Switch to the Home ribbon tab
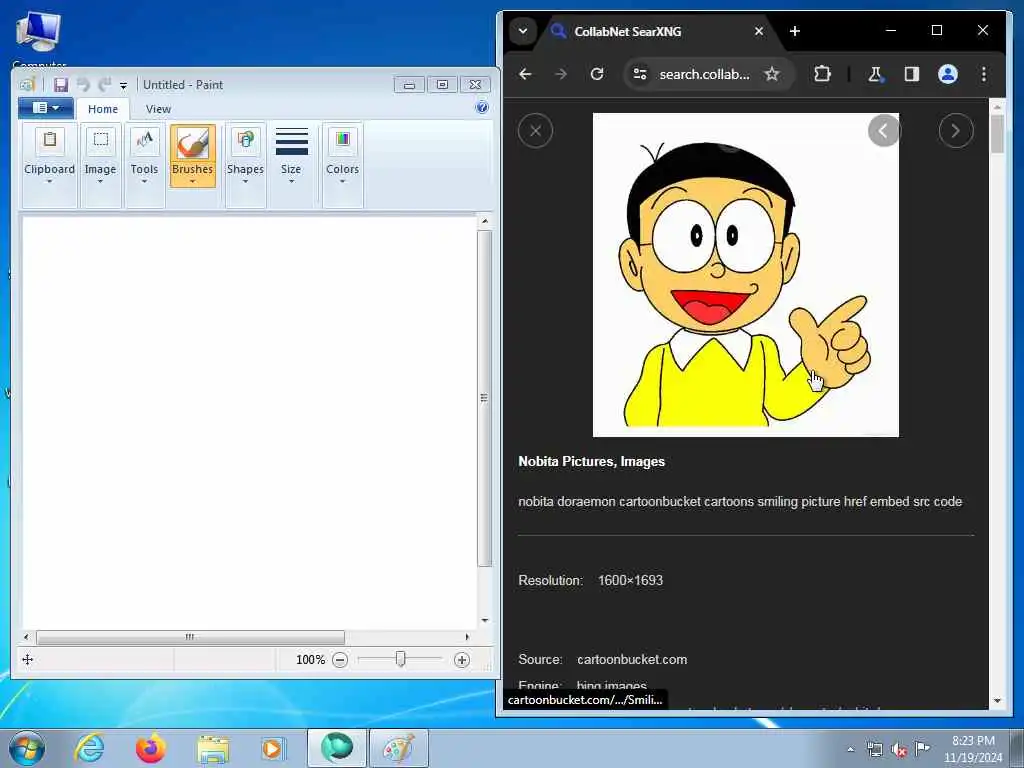Screen dimensions: 1024x768 pyautogui.click(x=103, y=109)
